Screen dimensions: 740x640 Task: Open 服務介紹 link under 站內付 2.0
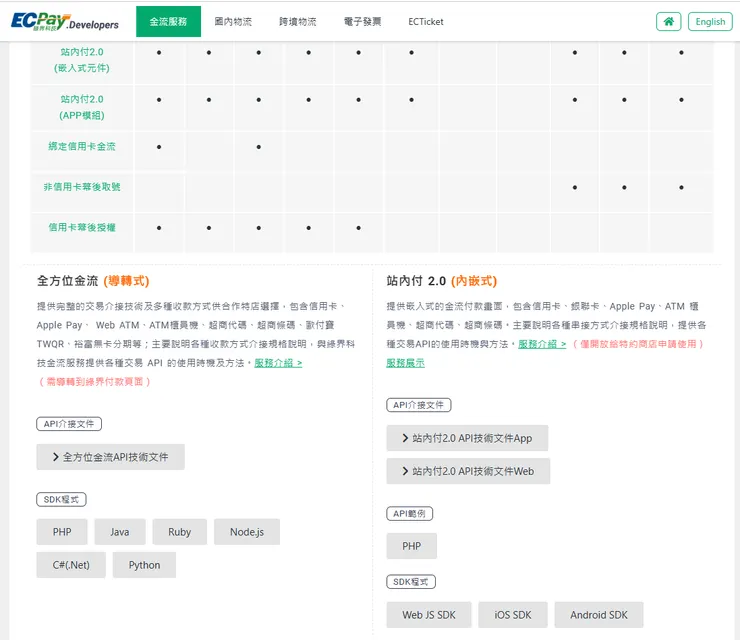[x=542, y=344]
